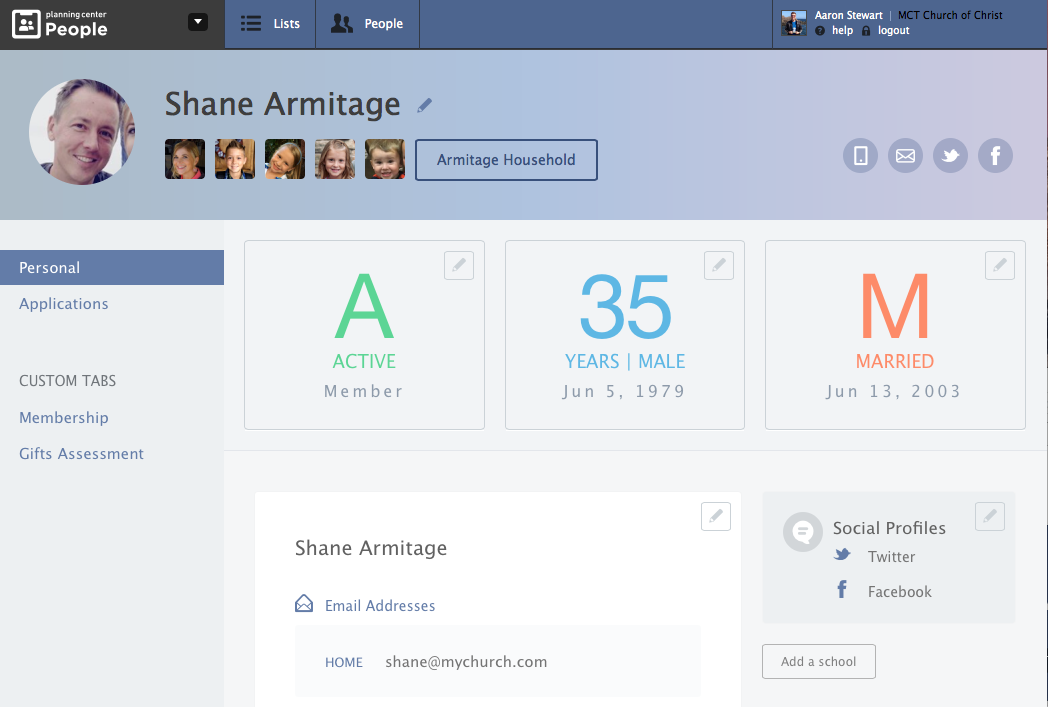The height and width of the screenshot is (707, 1048).
Task: Click the Armitage Household button
Action: click(506, 160)
